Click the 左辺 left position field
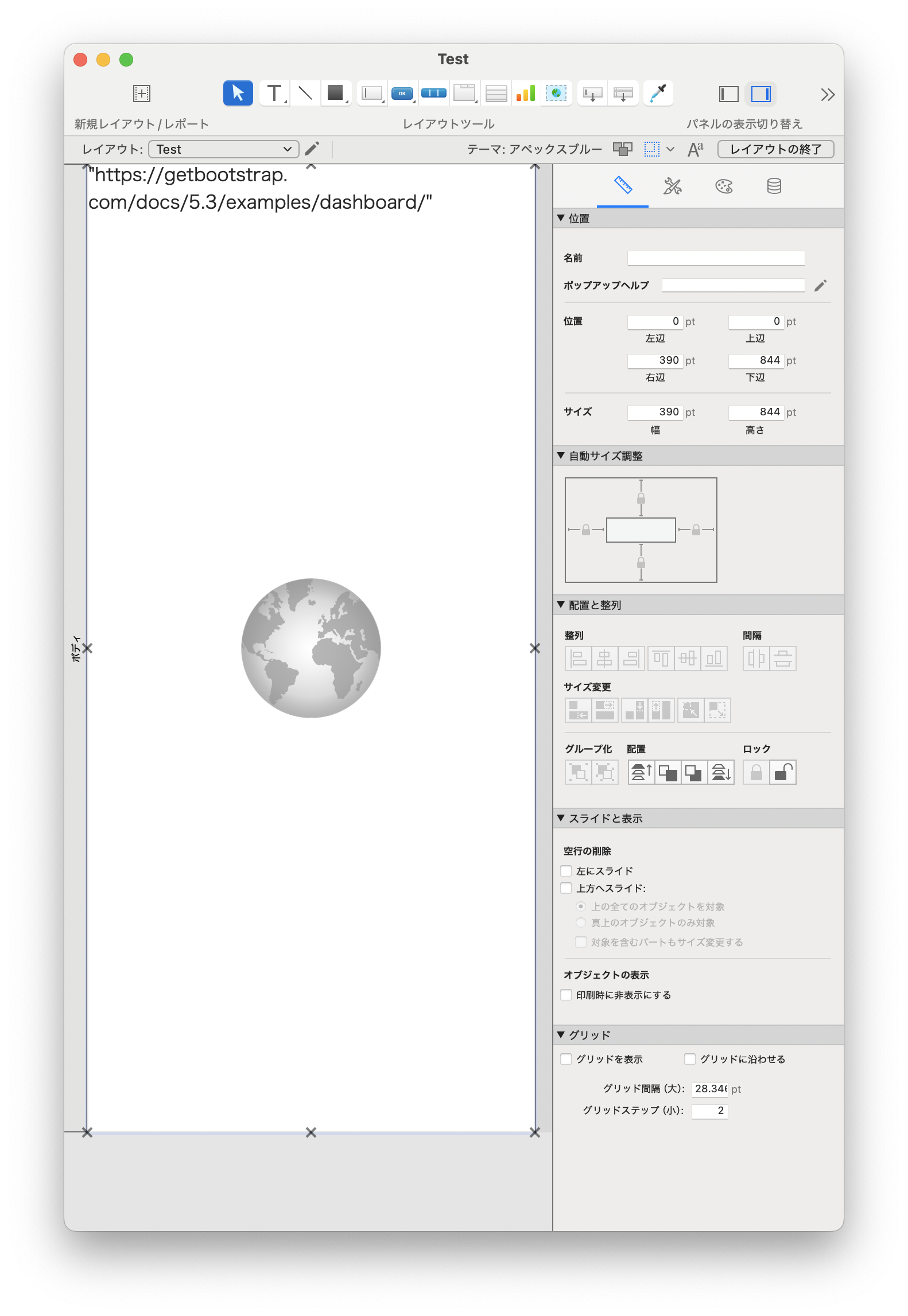 (x=654, y=321)
